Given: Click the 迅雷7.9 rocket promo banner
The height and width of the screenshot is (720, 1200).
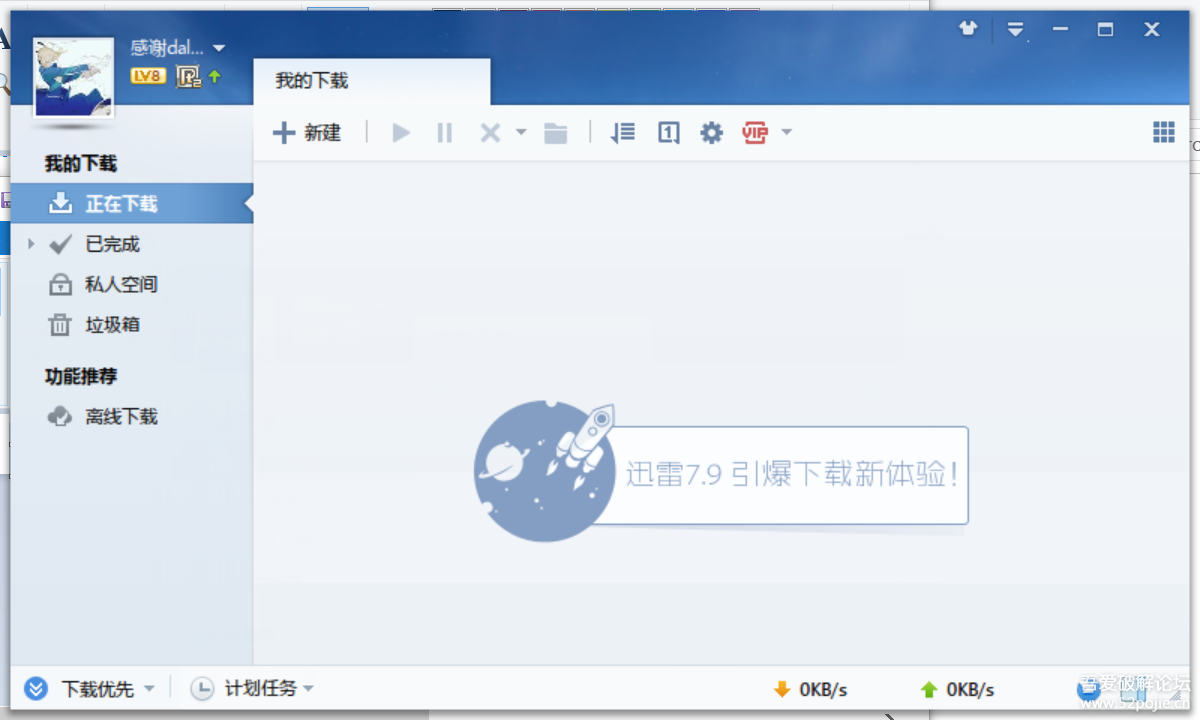Looking at the screenshot, I should (720, 471).
